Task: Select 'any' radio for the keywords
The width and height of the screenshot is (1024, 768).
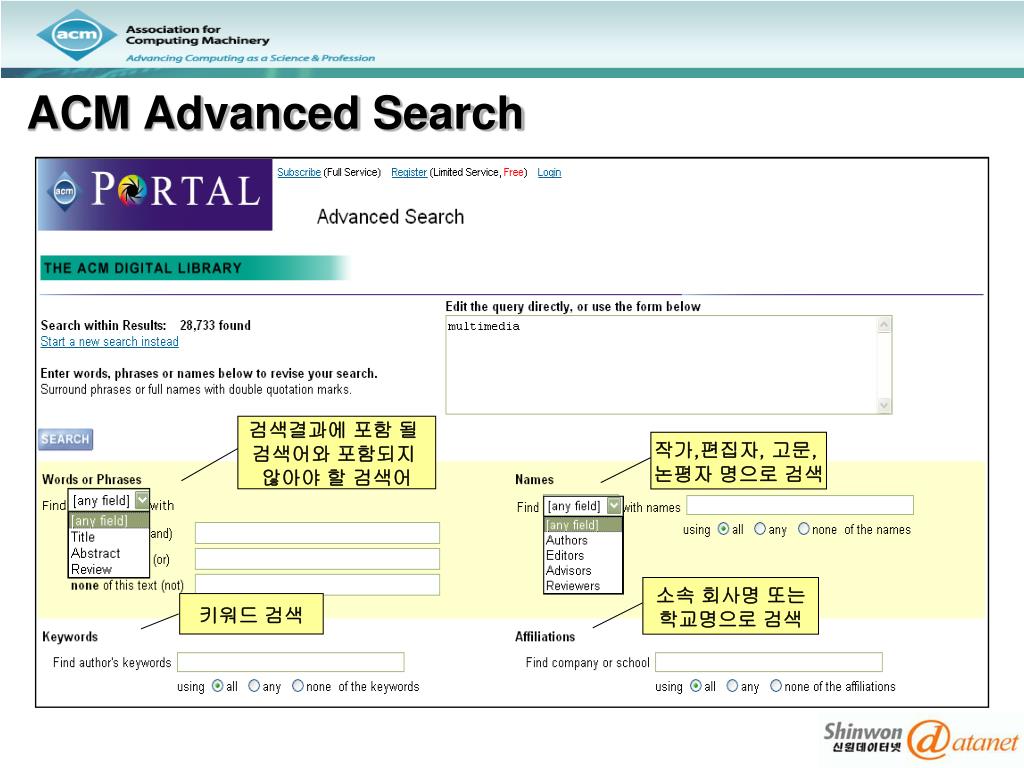Action: [254, 686]
